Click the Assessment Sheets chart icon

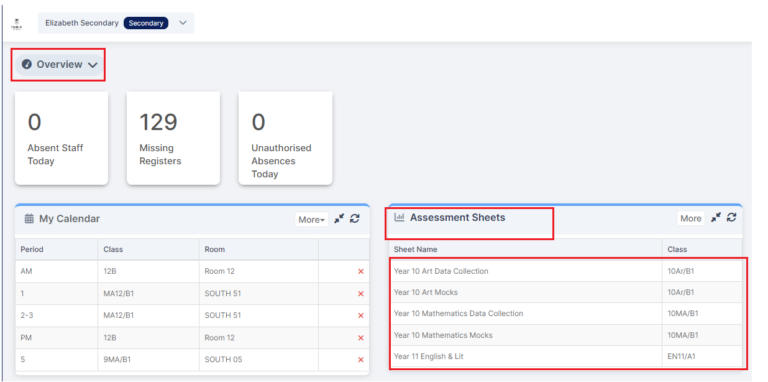tap(399, 217)
